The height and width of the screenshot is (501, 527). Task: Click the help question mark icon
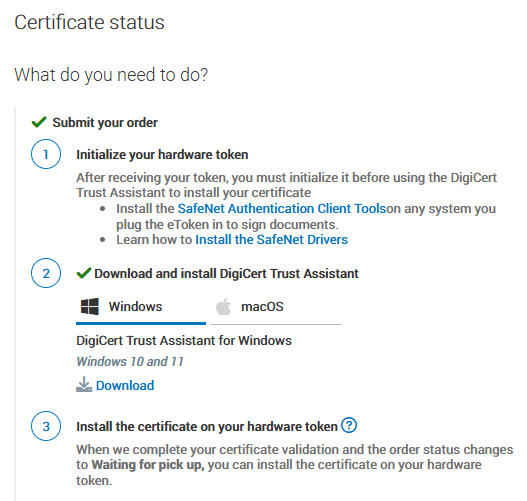349,425
